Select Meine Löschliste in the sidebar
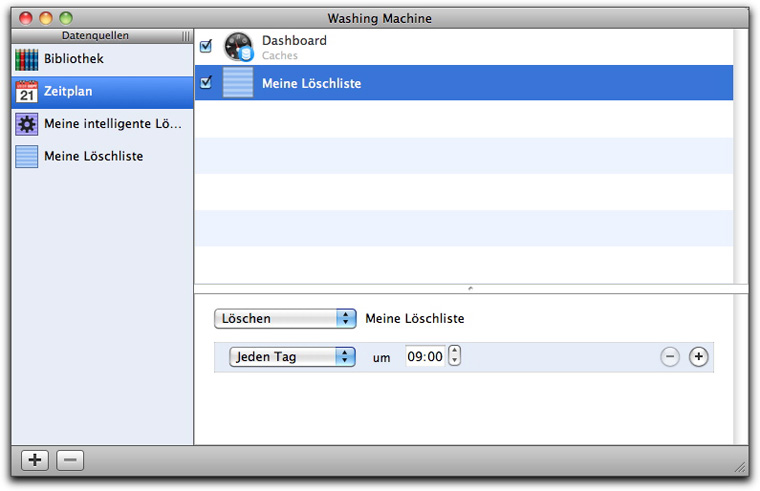760x491 pixels. (102, 157)
